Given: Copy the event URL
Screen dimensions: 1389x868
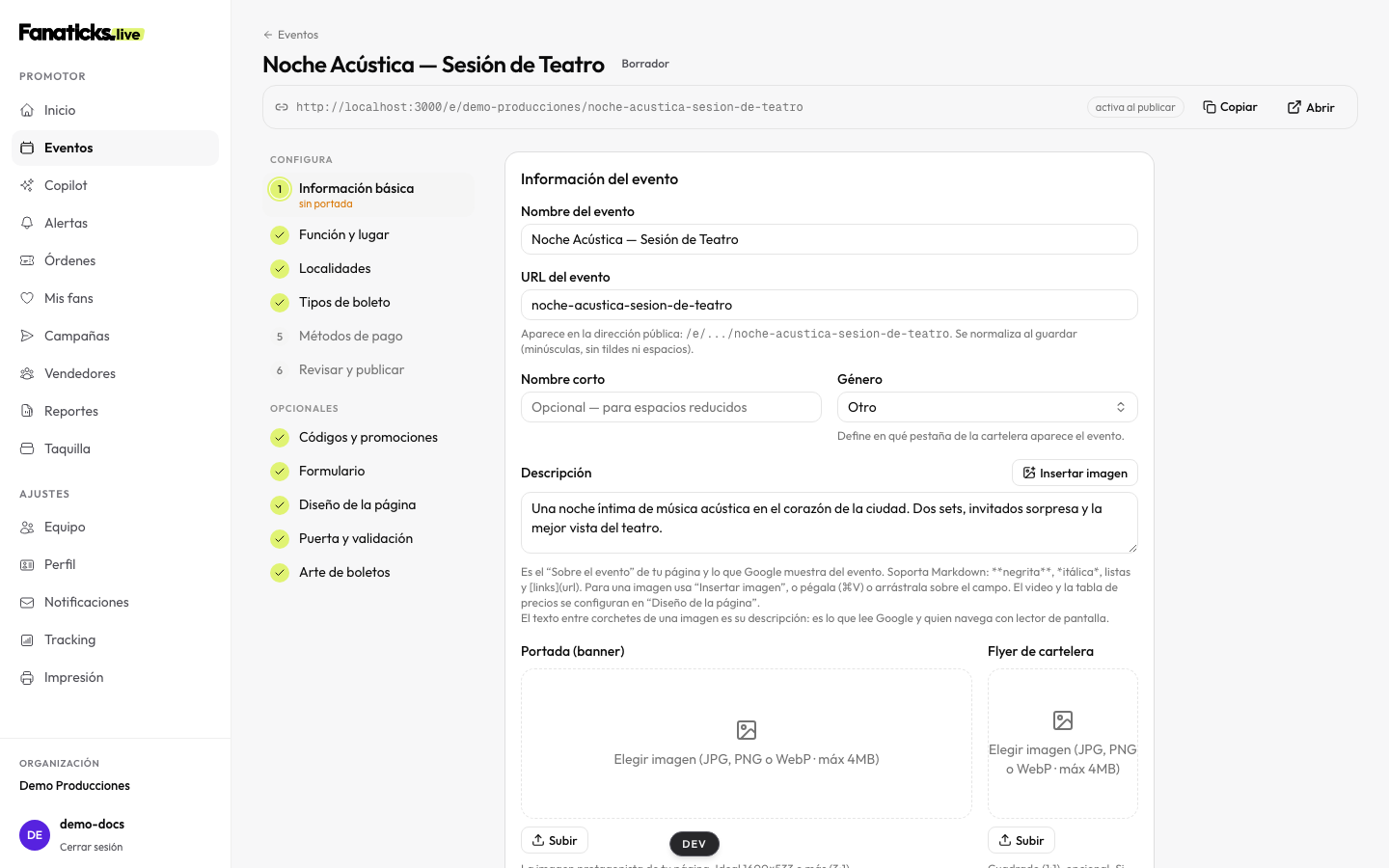Looking at the screenshot, I should pos(1230,107).
